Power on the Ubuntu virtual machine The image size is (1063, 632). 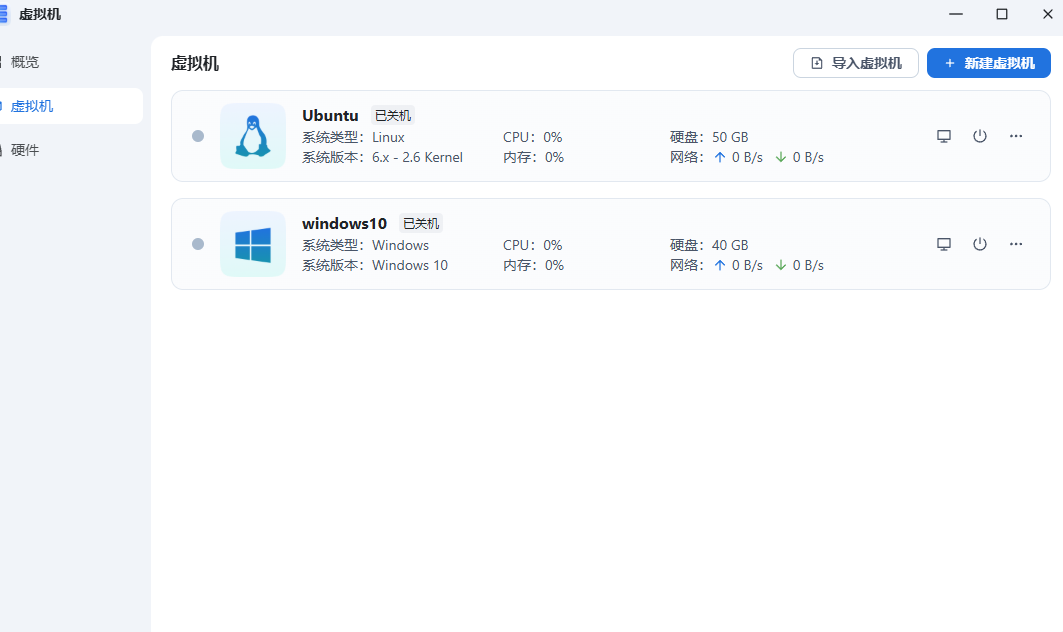980,136
